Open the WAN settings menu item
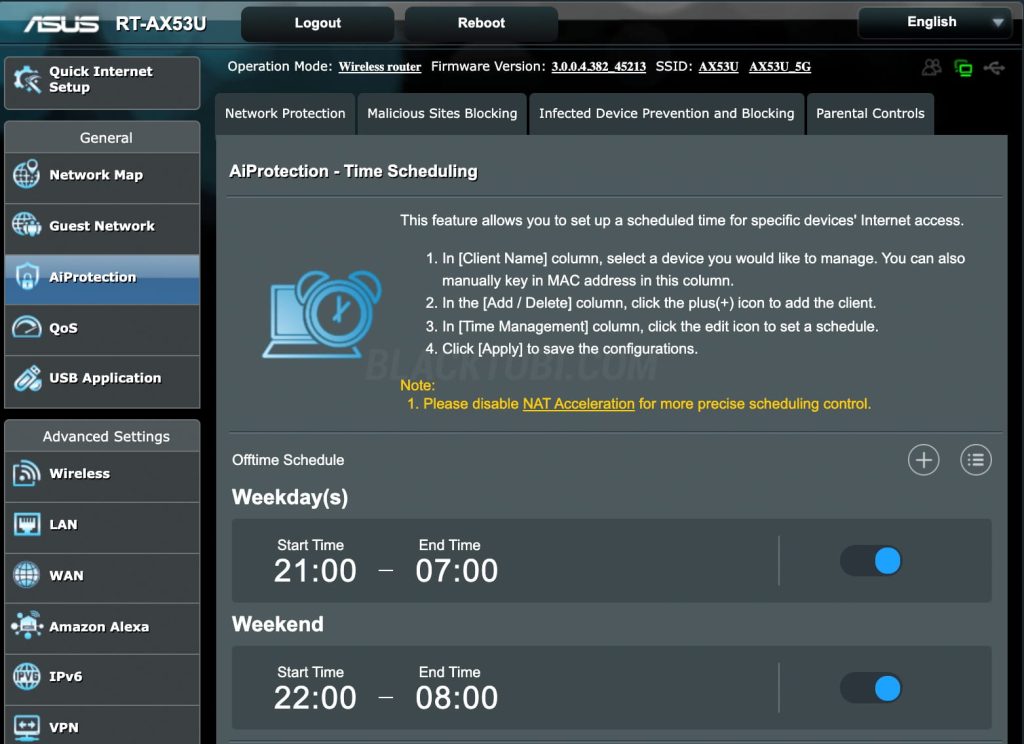The height and width of the screenshot is (744, 1024). click(102, 577)
